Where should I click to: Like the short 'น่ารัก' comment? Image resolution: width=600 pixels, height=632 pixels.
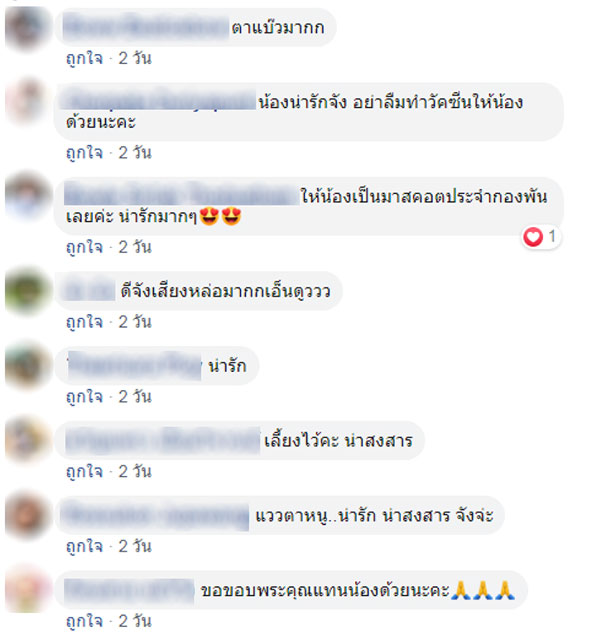[84, 397]
